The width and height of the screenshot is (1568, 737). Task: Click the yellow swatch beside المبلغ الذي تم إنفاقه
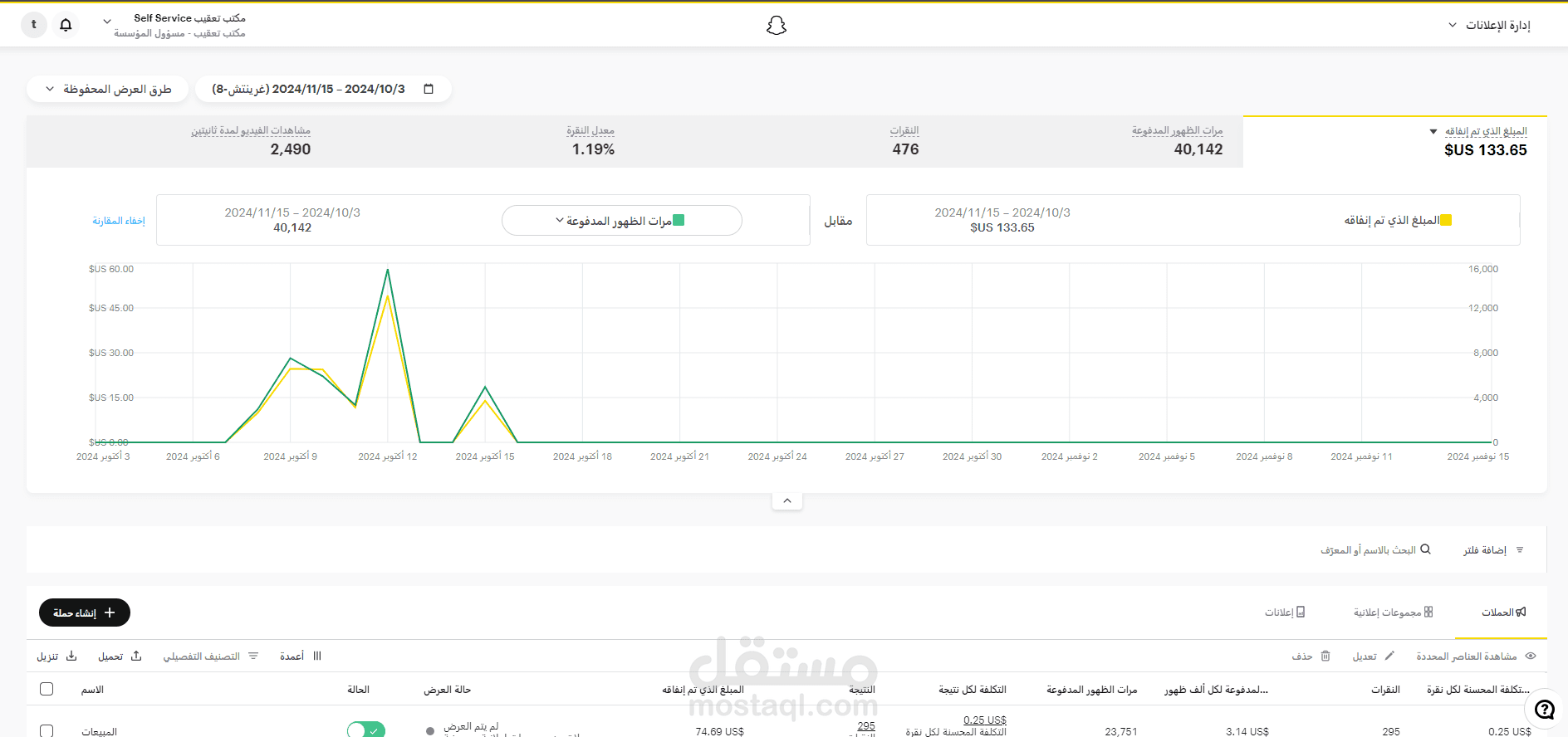tap(1446, 220)
